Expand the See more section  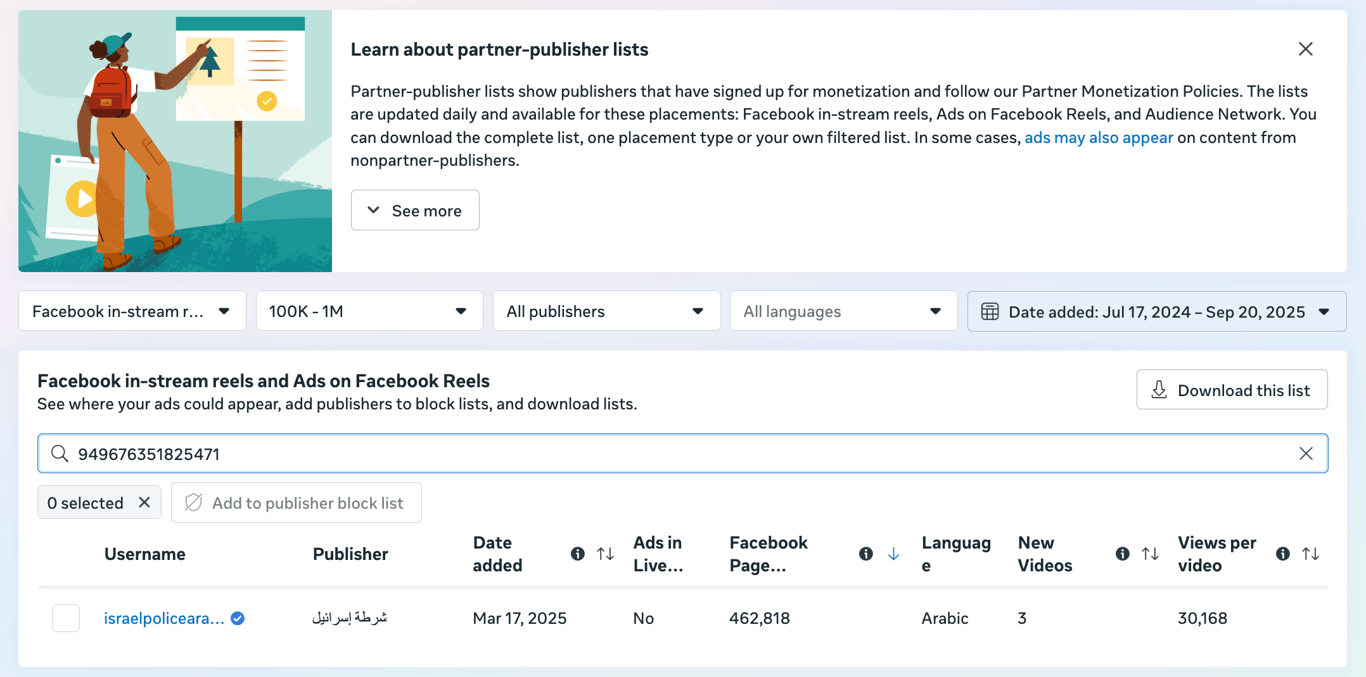pos(415,211)
